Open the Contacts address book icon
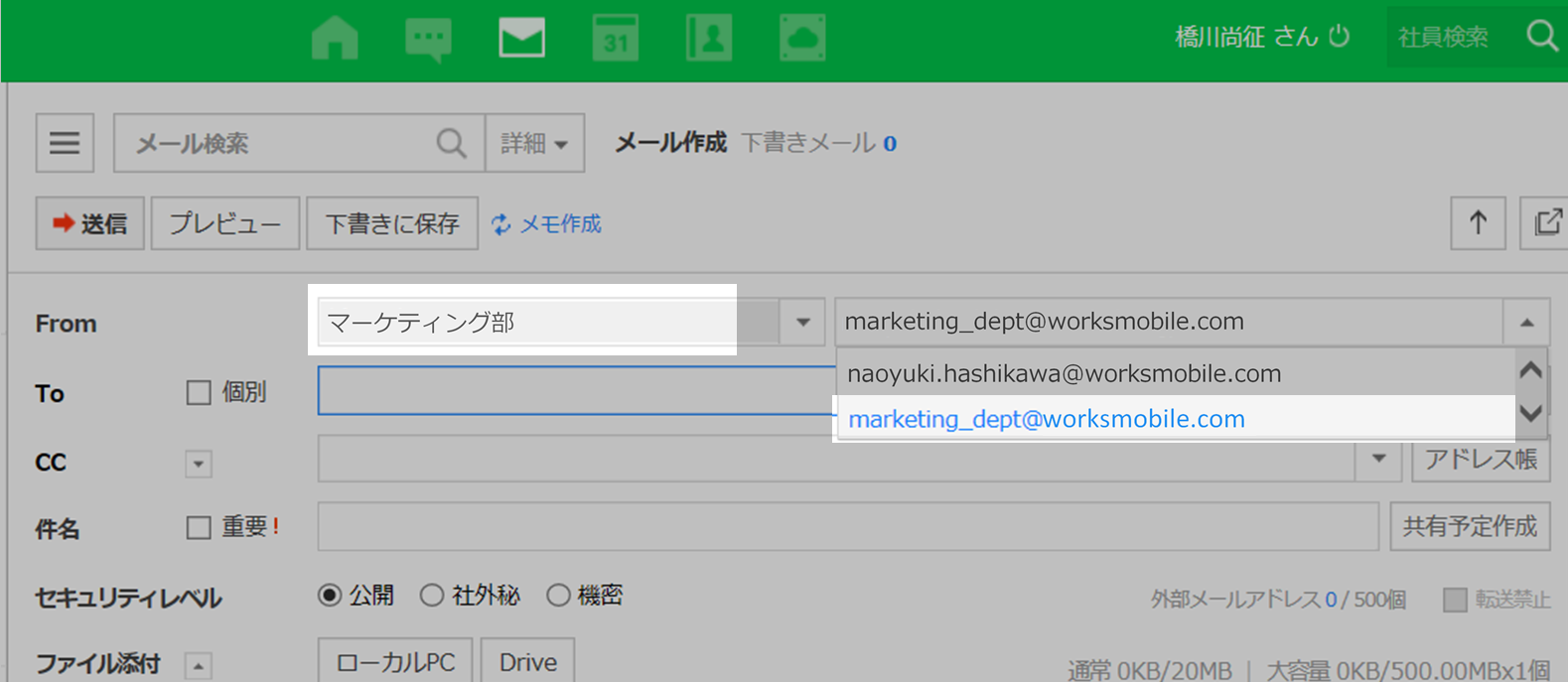 point(709,40)
